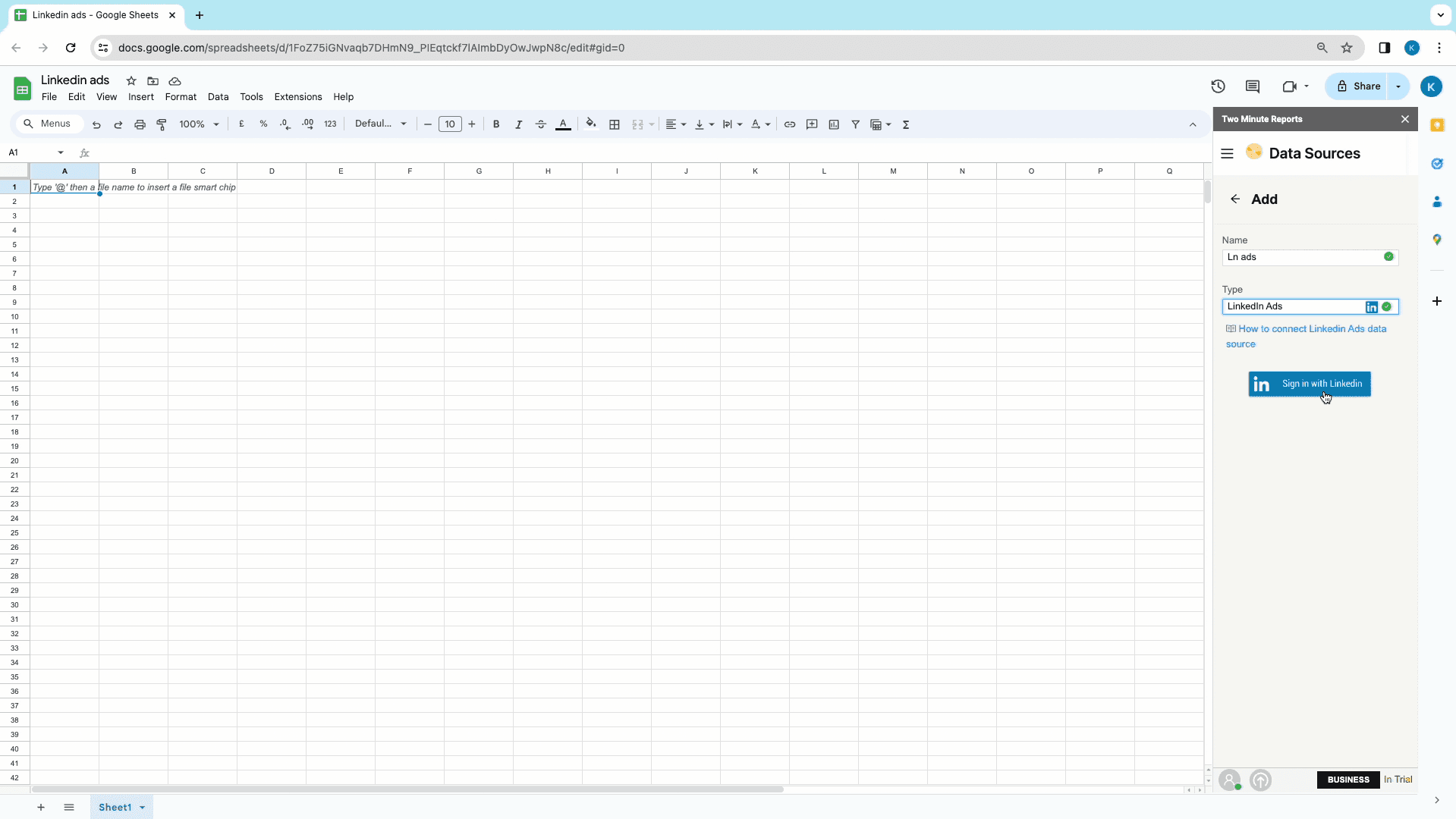Screen dimensions: 1456x819
Task: Open the Extensions menu
Action: click(298, 97)
